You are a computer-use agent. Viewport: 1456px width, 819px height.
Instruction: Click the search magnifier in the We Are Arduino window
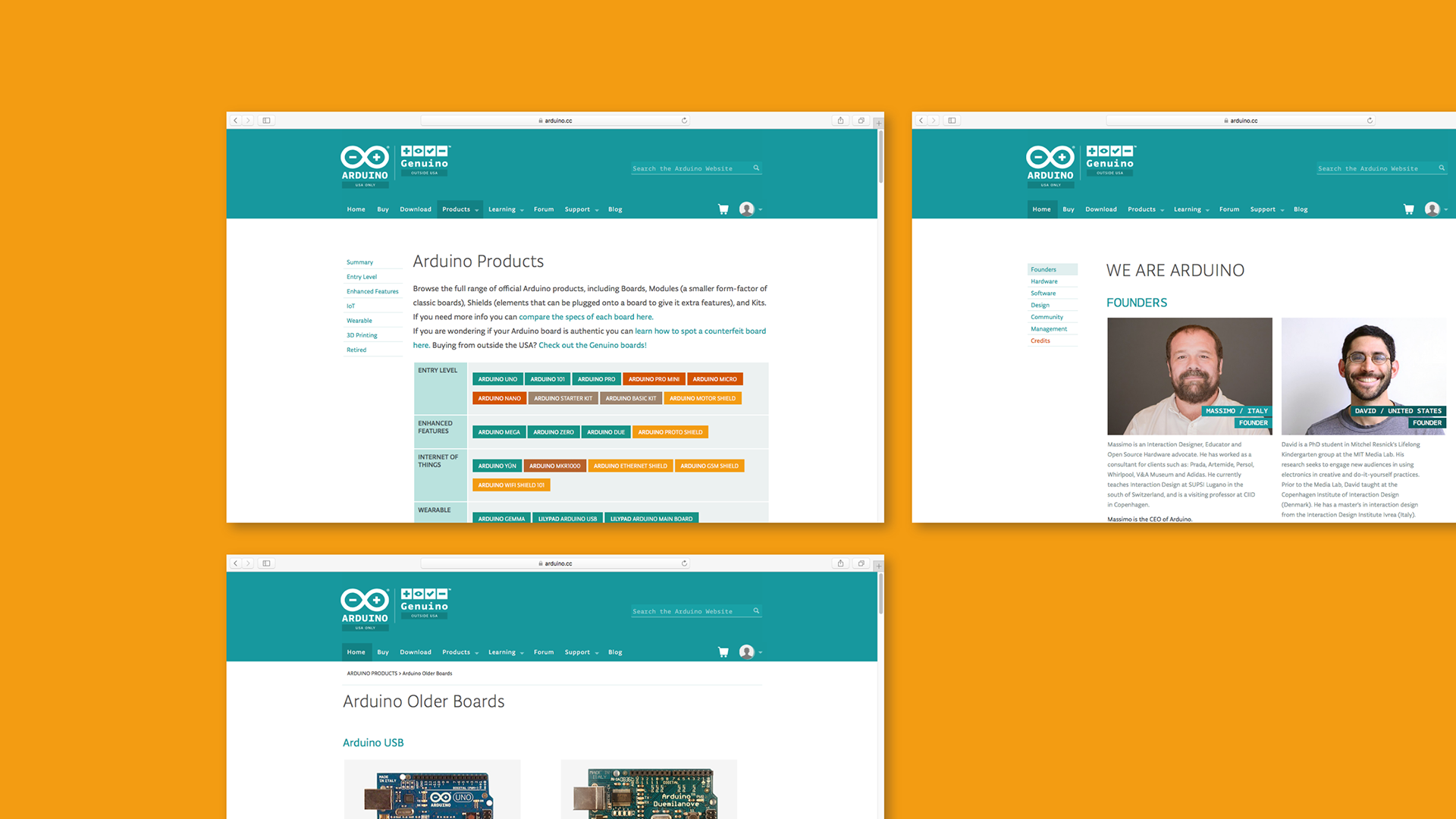click(1442, 168)
